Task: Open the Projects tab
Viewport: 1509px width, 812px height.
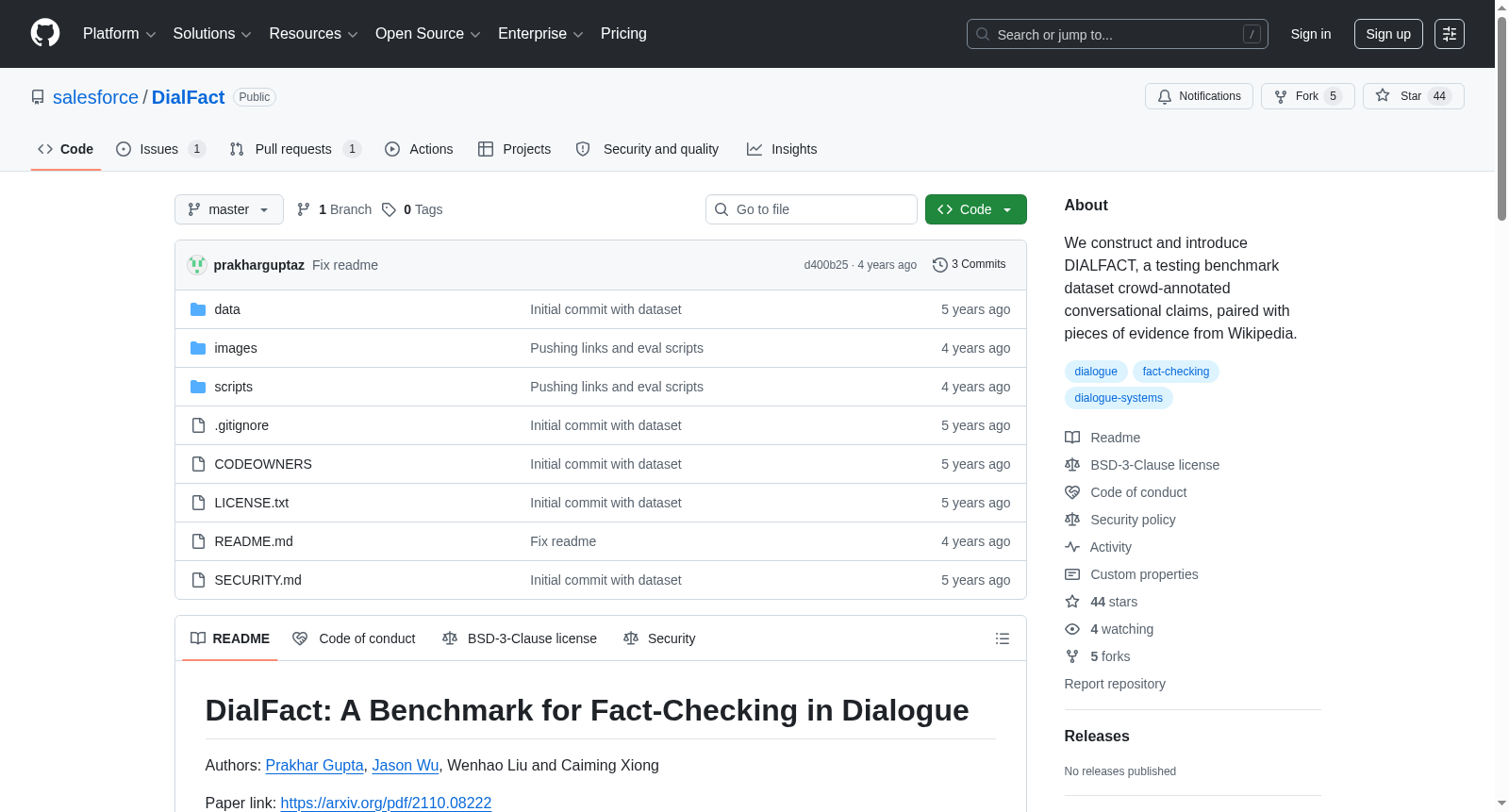Action: (x=515, y=149)
